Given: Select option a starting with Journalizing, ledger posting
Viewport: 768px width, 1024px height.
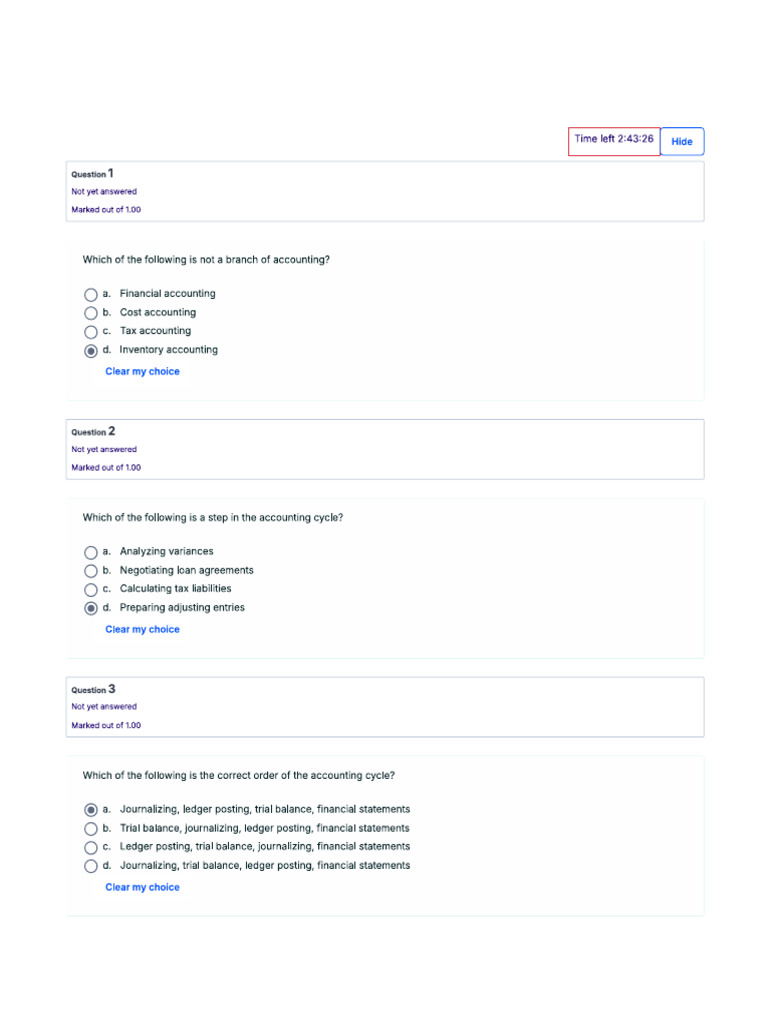Looking at the screenshot, I should click(x=91, y=810).
